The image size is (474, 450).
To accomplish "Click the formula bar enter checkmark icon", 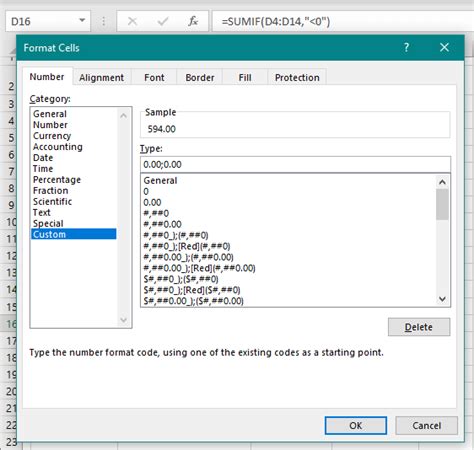I will [x=163, y=21].
